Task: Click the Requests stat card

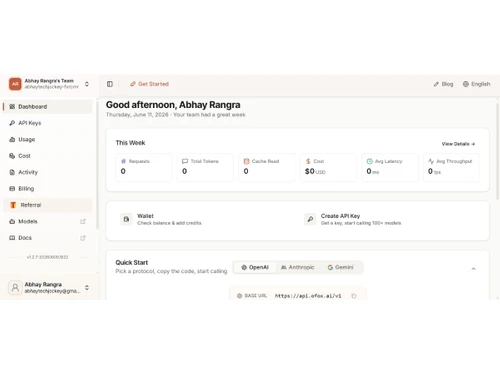Action: (144, 167)
